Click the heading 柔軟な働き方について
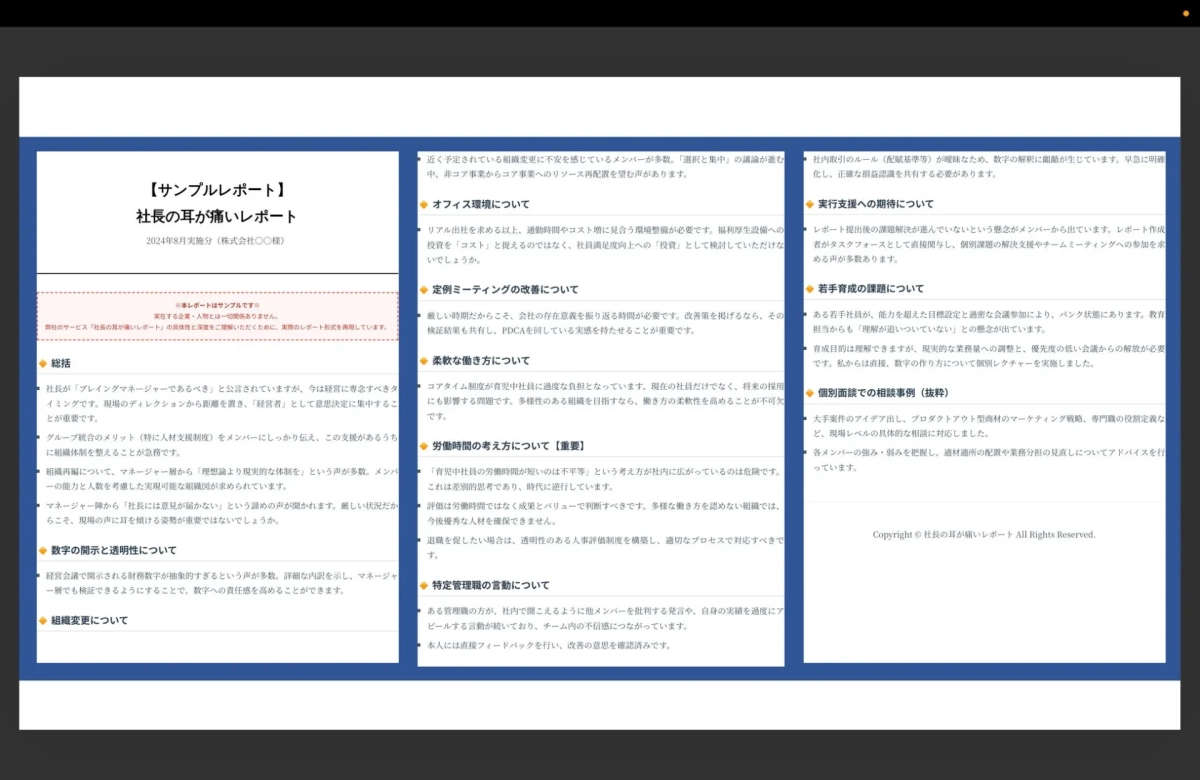The height and width of the screenshot is (780, 1200). pos(481,360)
